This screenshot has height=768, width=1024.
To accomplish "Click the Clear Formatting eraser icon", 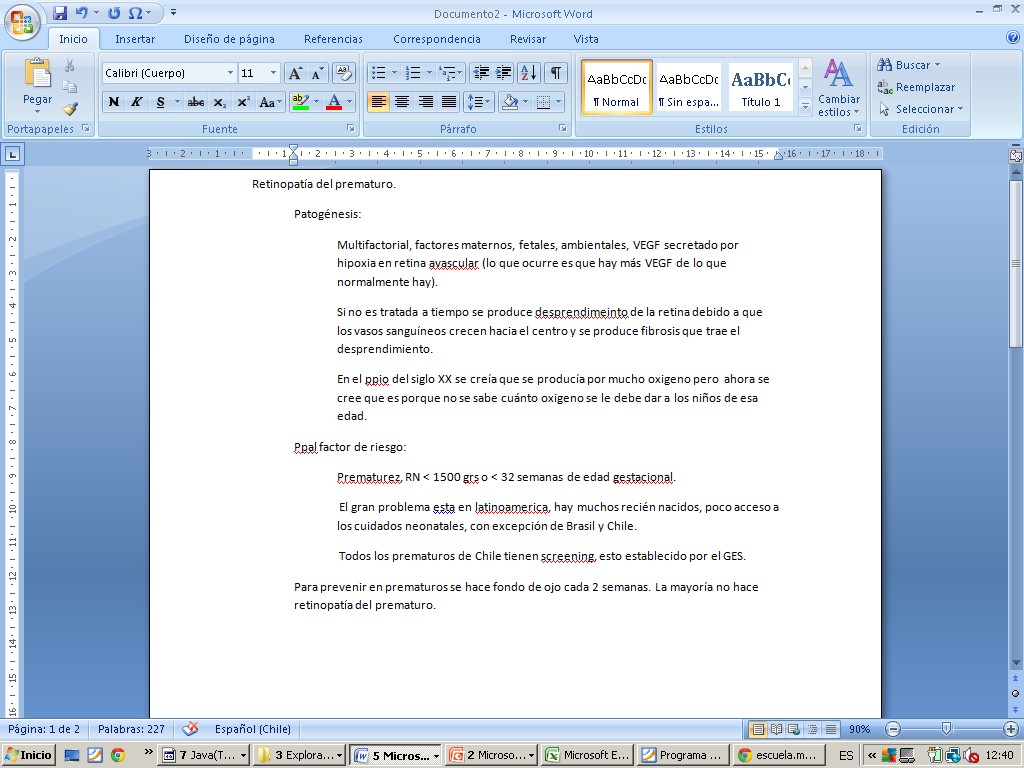I will (x=344, y=73).
